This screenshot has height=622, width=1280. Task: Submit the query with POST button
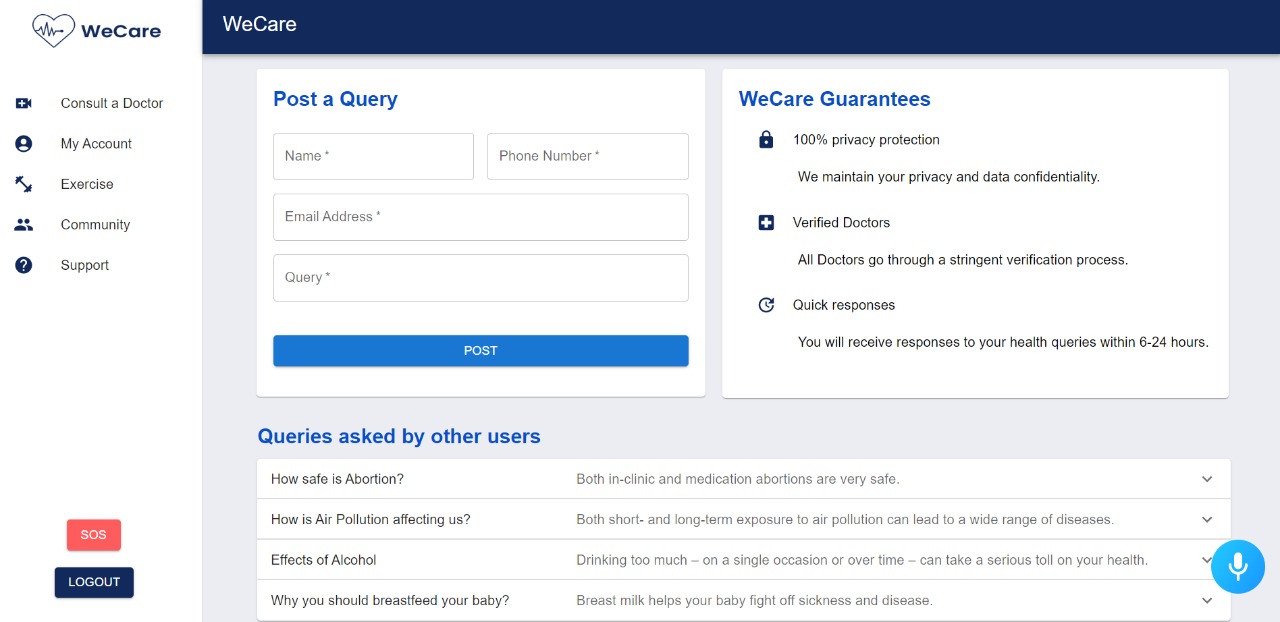pos(481,351)
